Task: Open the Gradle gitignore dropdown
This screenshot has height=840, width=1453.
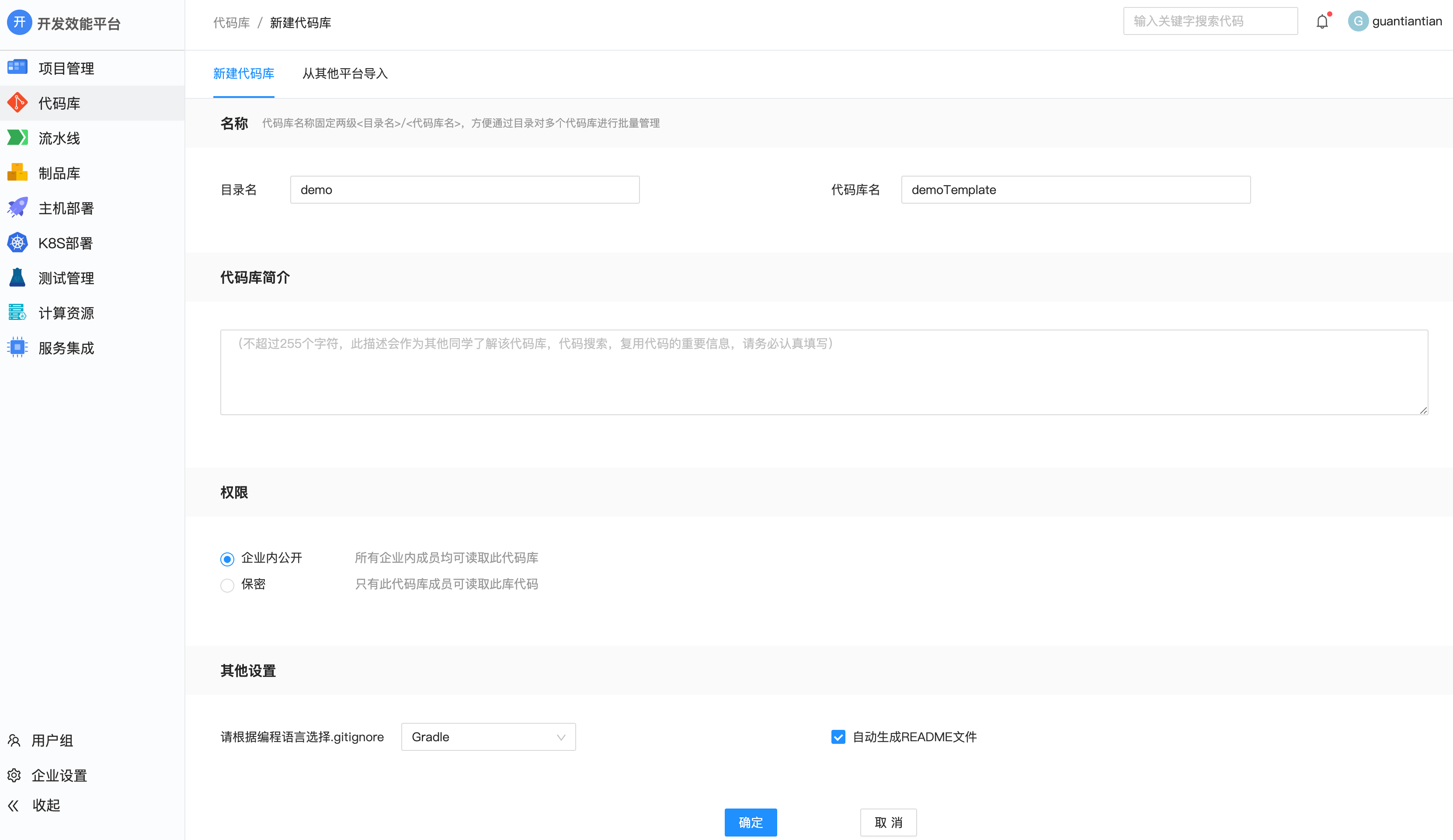Action: click(x=488, y=737)
